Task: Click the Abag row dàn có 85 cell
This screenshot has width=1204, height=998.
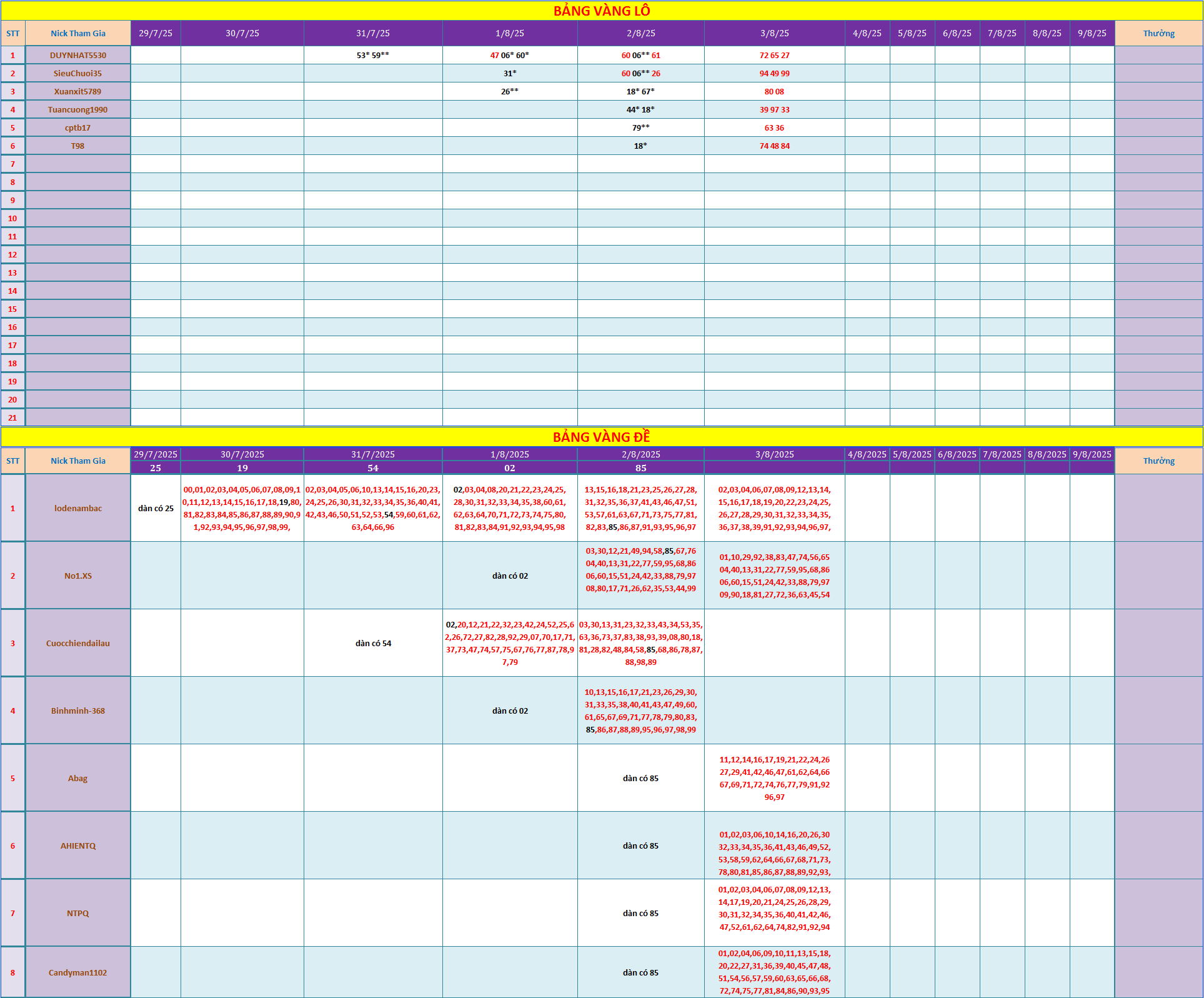Action: (640, 778)
